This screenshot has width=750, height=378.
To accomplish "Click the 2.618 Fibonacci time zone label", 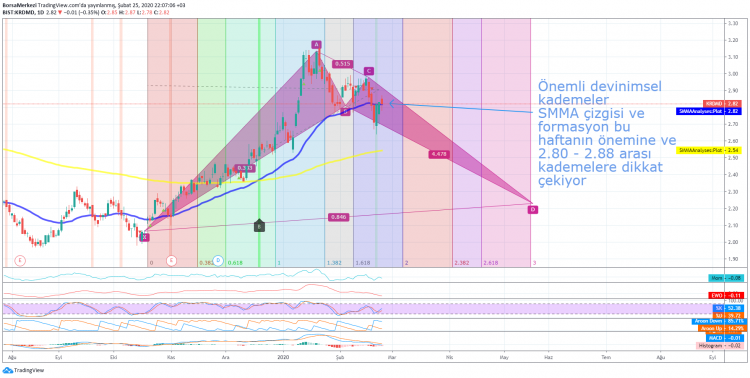I will point(491,263).
